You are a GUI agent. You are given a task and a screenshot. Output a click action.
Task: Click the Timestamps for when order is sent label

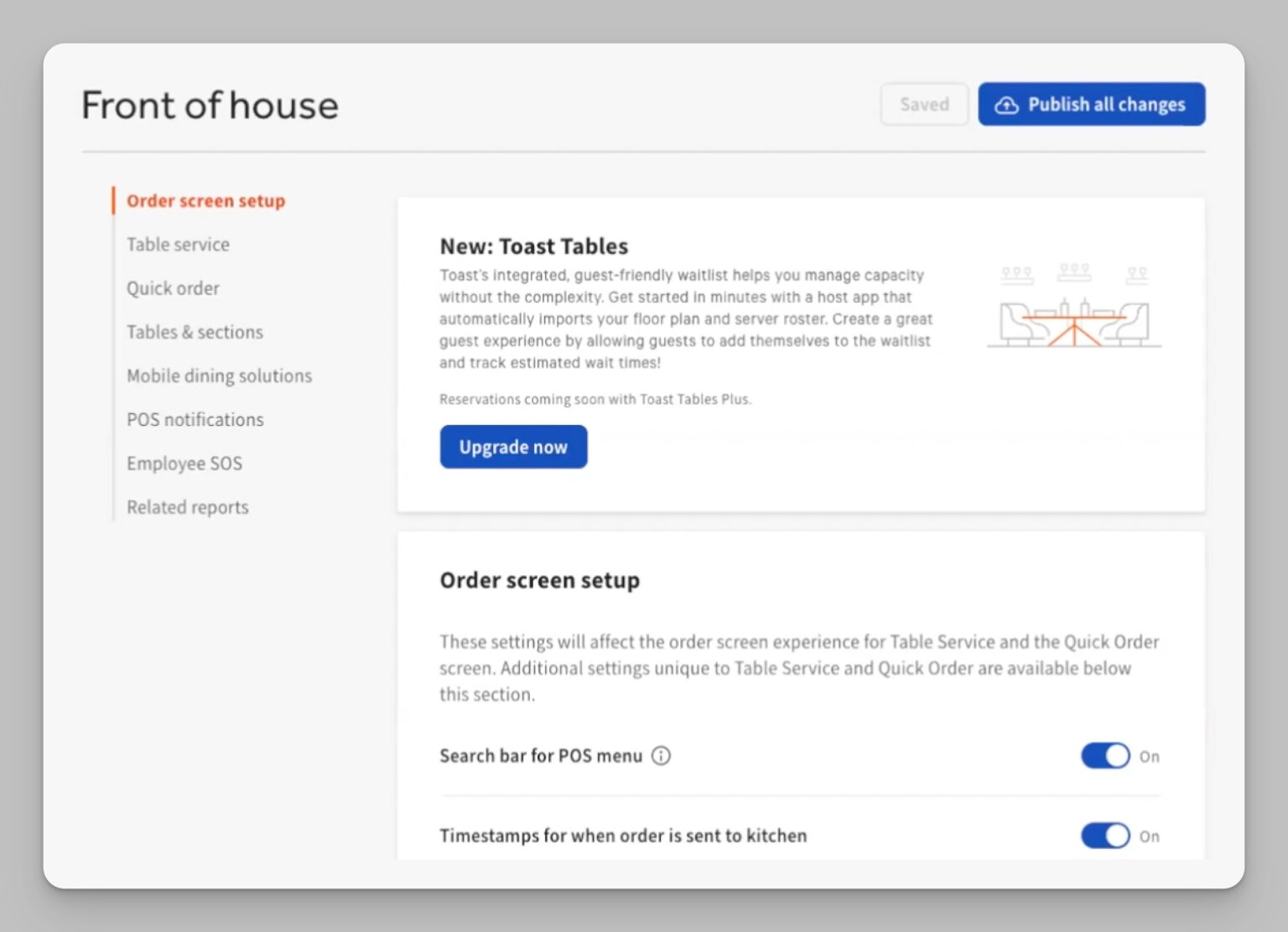622,836
